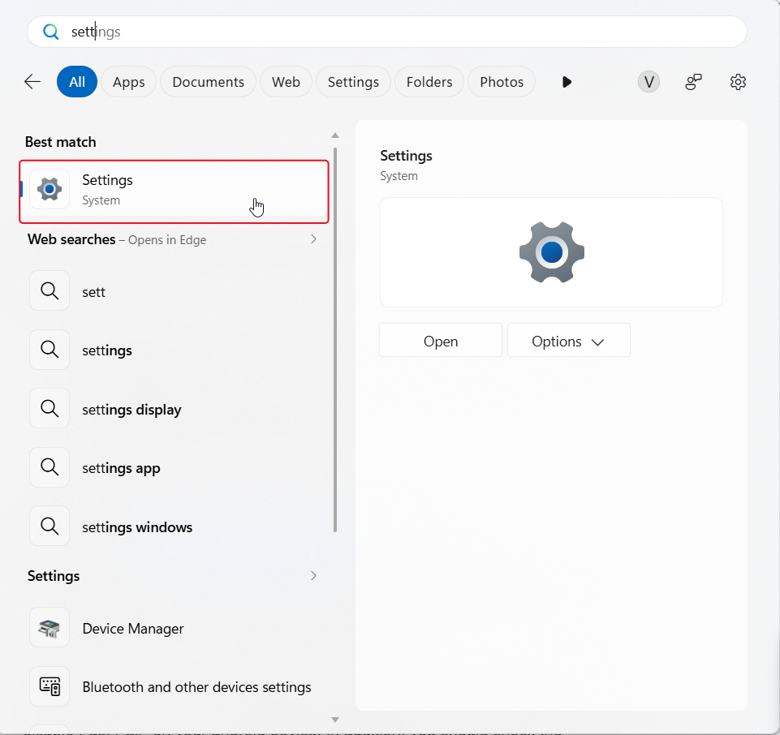Select the All filter tab
Screen dimensions: 780x735
point(77,82)
